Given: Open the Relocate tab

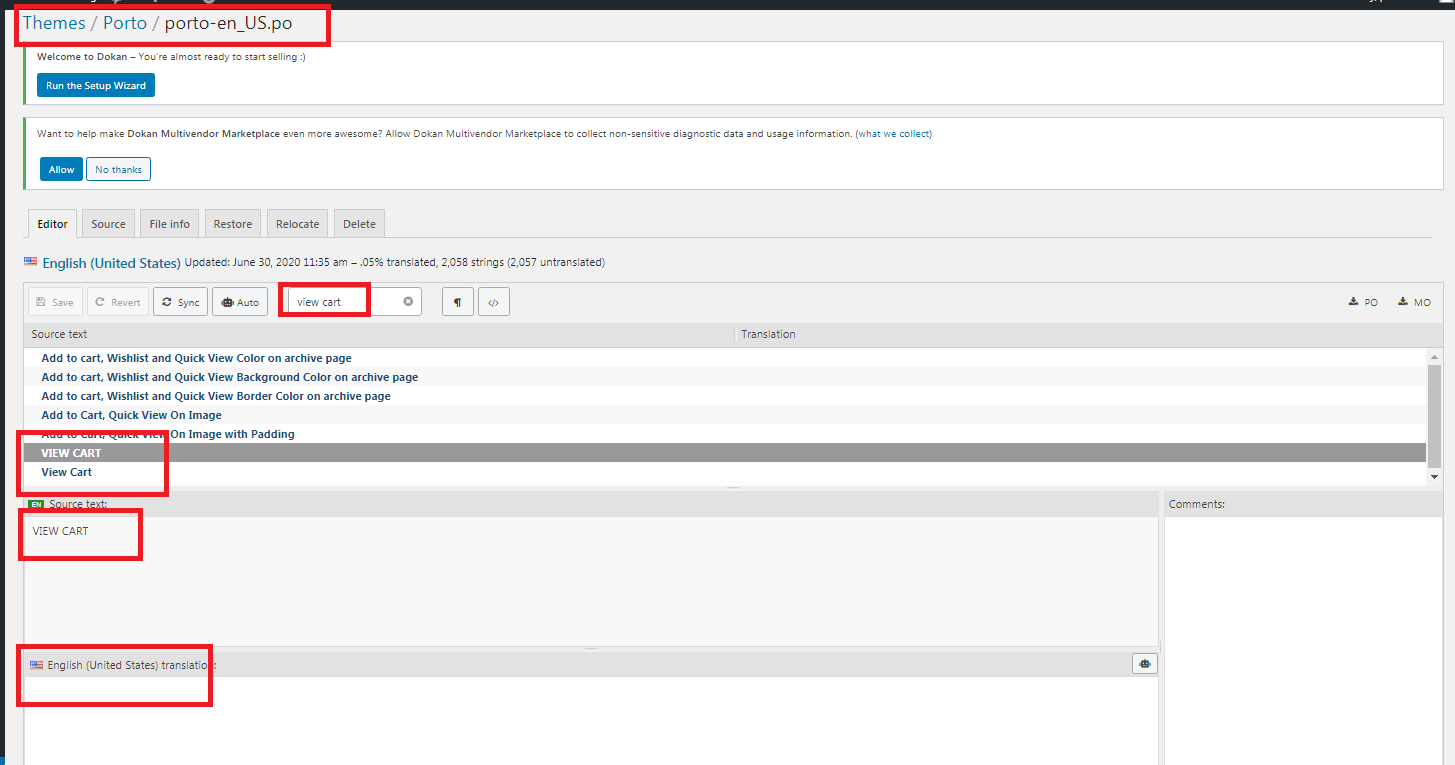Looking at the screenshot, I should pyautogui.click(x=298, y=224).
